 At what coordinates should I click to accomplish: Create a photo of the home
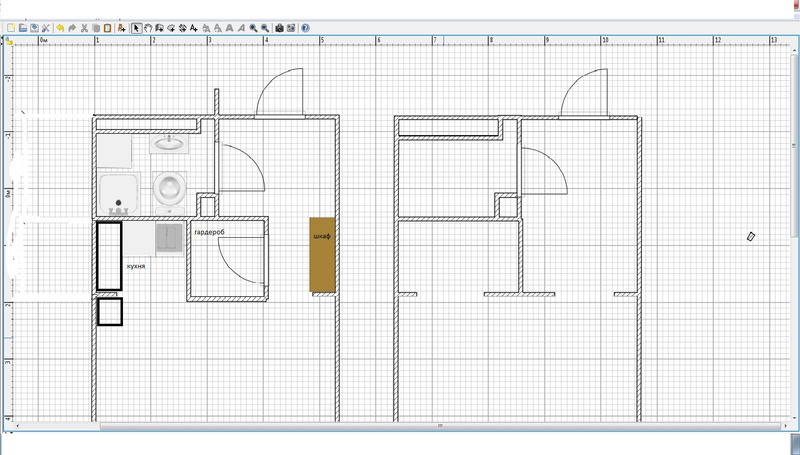point(279,28)
